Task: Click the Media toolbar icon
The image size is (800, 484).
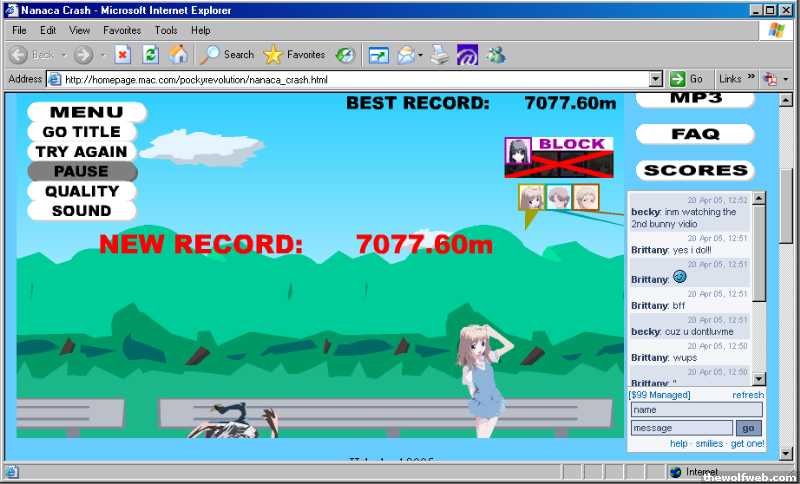Action: tap(344, 55)
